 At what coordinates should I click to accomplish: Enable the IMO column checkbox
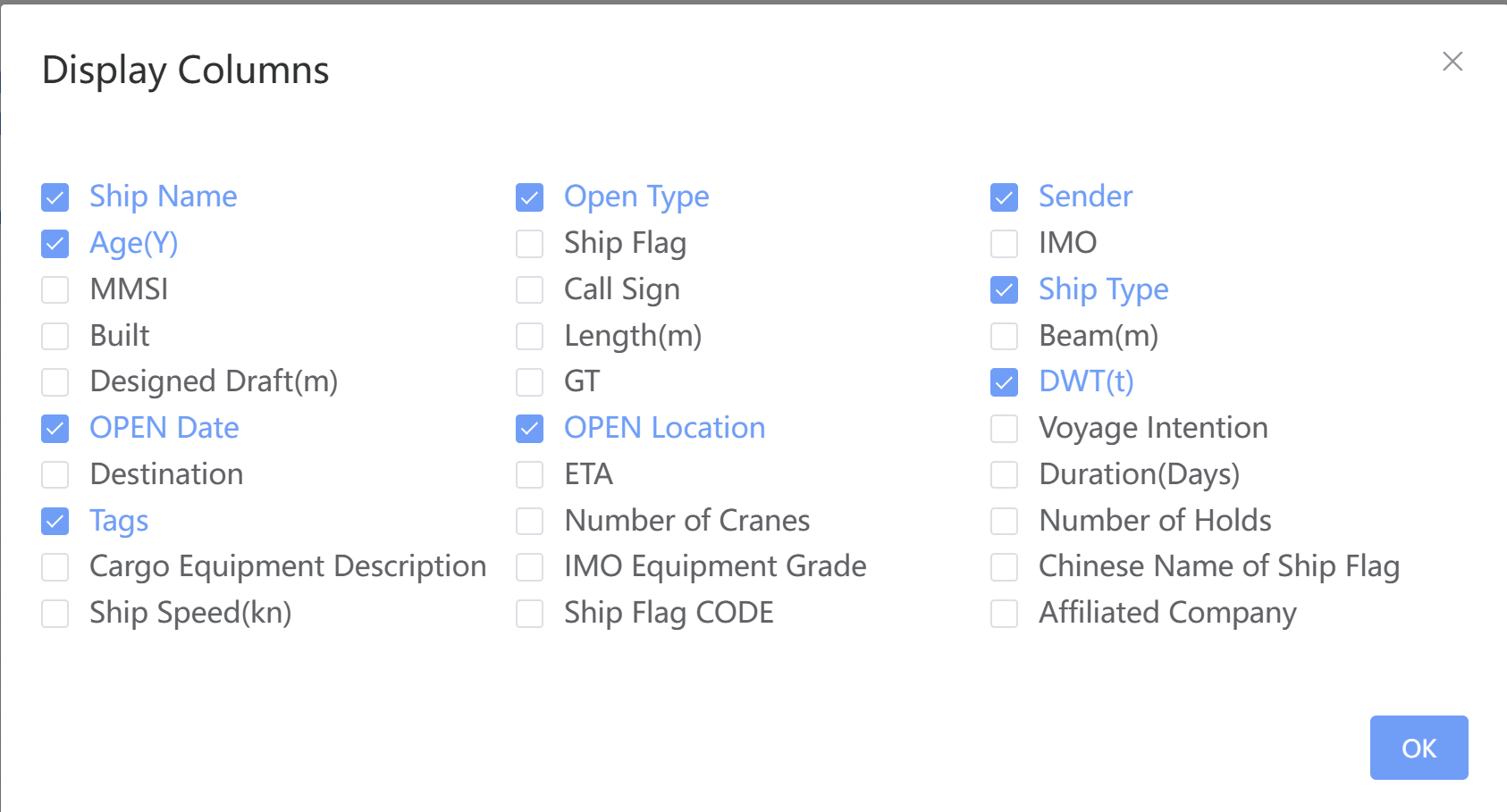pos(1005,244)
